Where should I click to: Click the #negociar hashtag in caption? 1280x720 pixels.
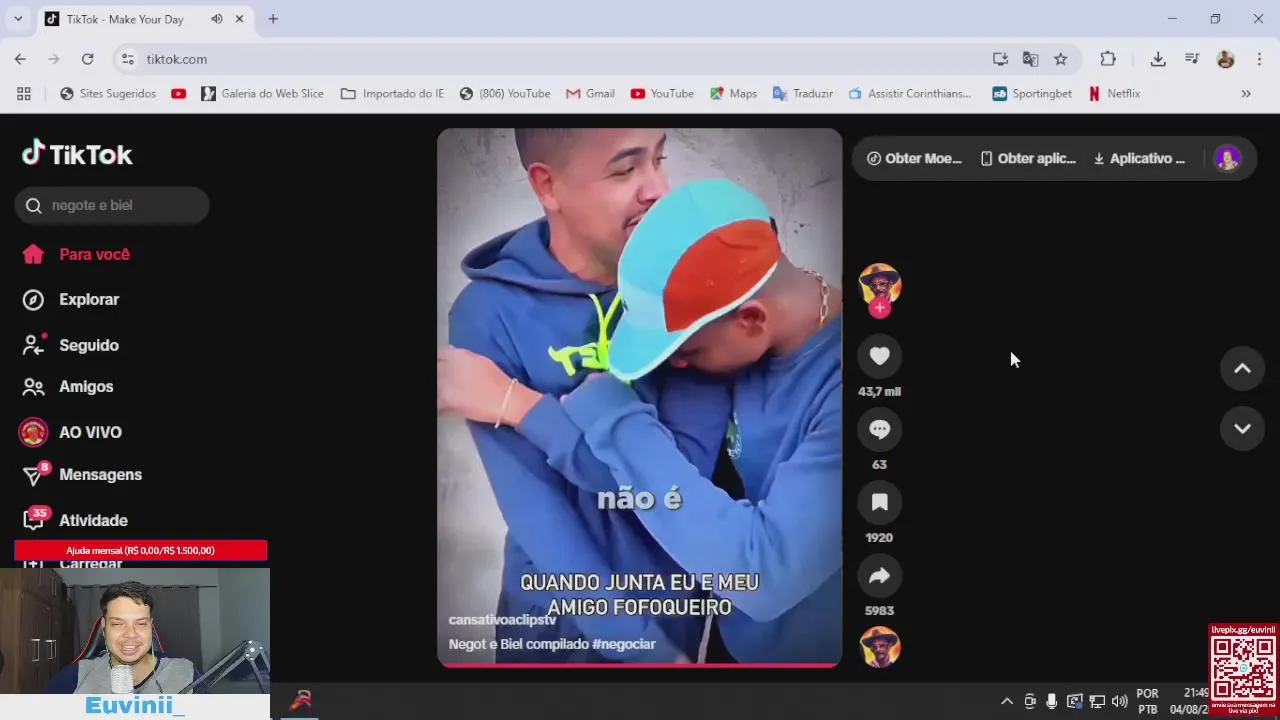coord(624,644)
